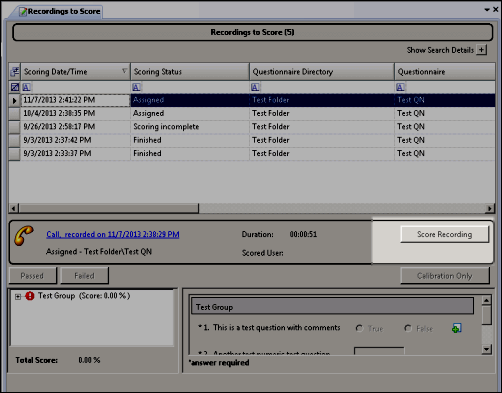Screen dimensions: 502x393
Task: Expand Show Search Details plus button
Action: (481, 50)
